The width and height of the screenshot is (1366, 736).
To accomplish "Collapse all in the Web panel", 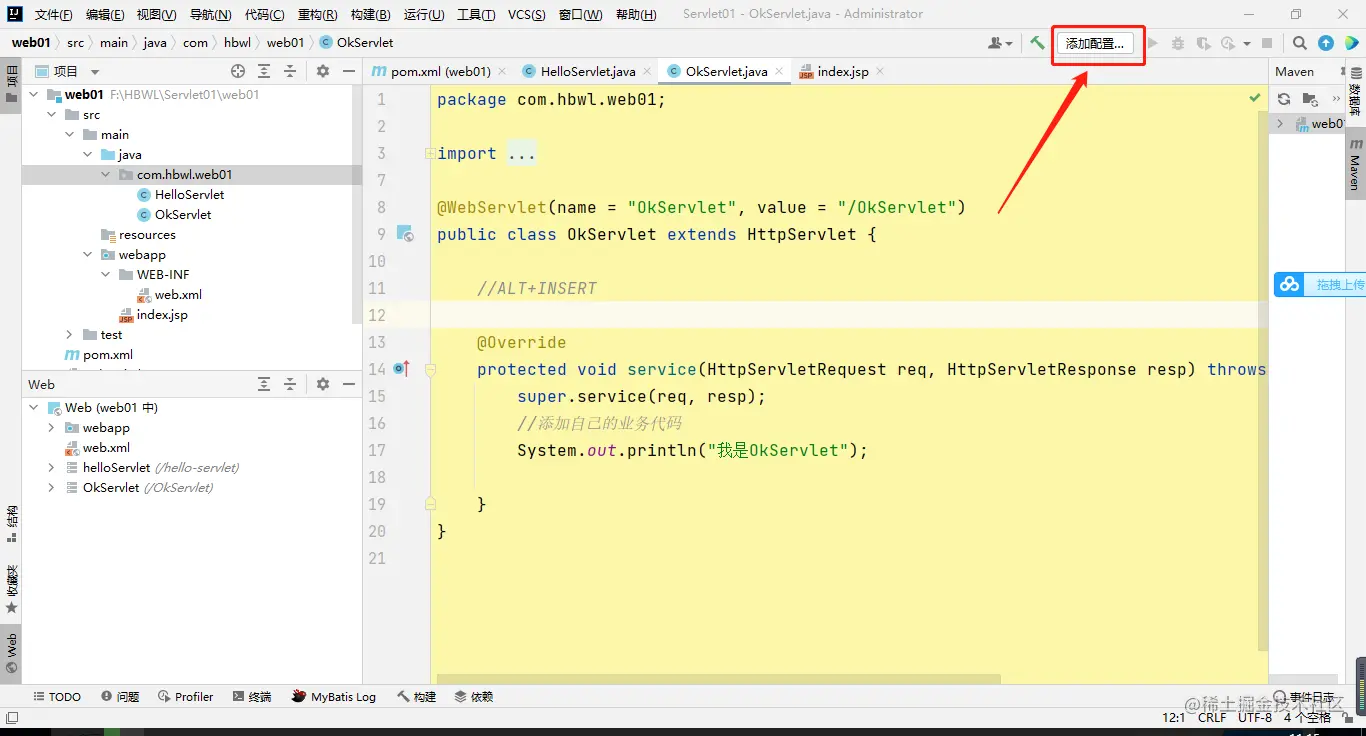I will pyautogui.click(x=290, y=384).
